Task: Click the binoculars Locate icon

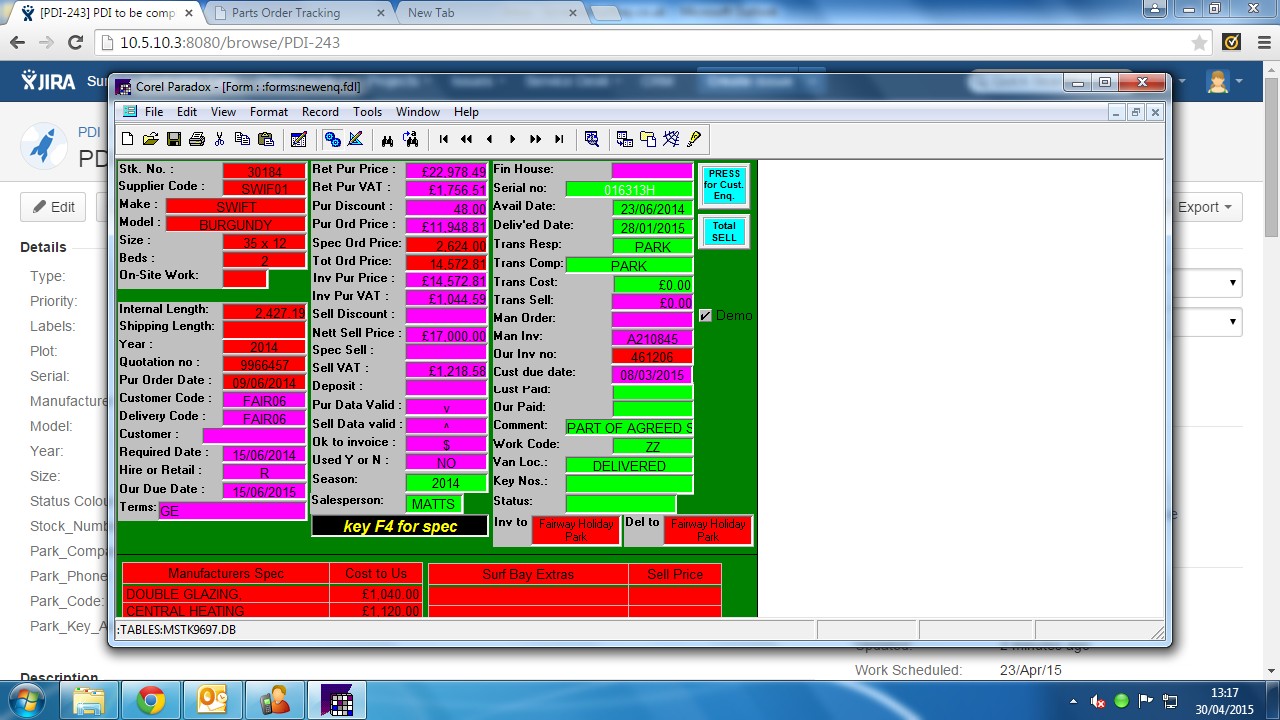Action: 387,139
